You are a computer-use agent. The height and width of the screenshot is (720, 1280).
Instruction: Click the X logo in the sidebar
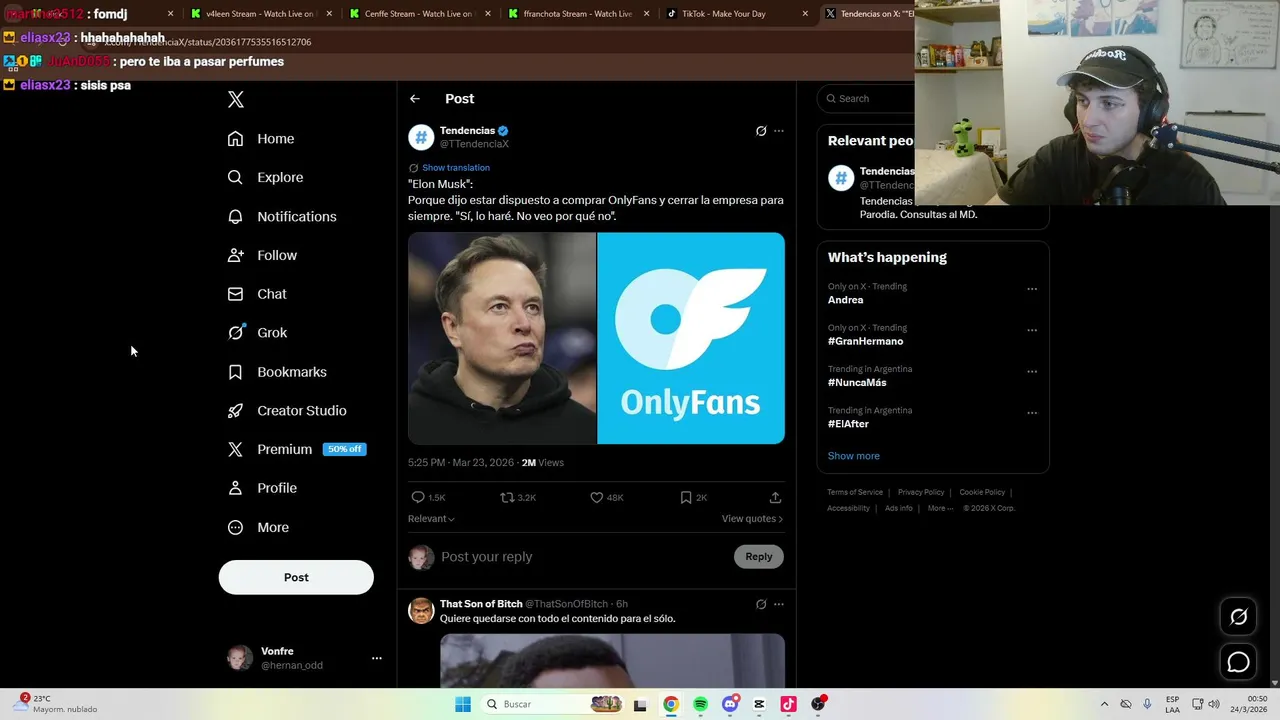(236, 99)
